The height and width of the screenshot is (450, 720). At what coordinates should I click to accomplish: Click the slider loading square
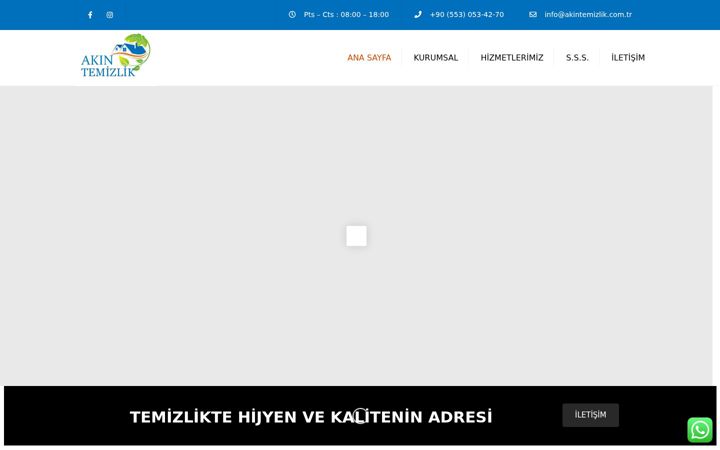[x=356, y=236]
